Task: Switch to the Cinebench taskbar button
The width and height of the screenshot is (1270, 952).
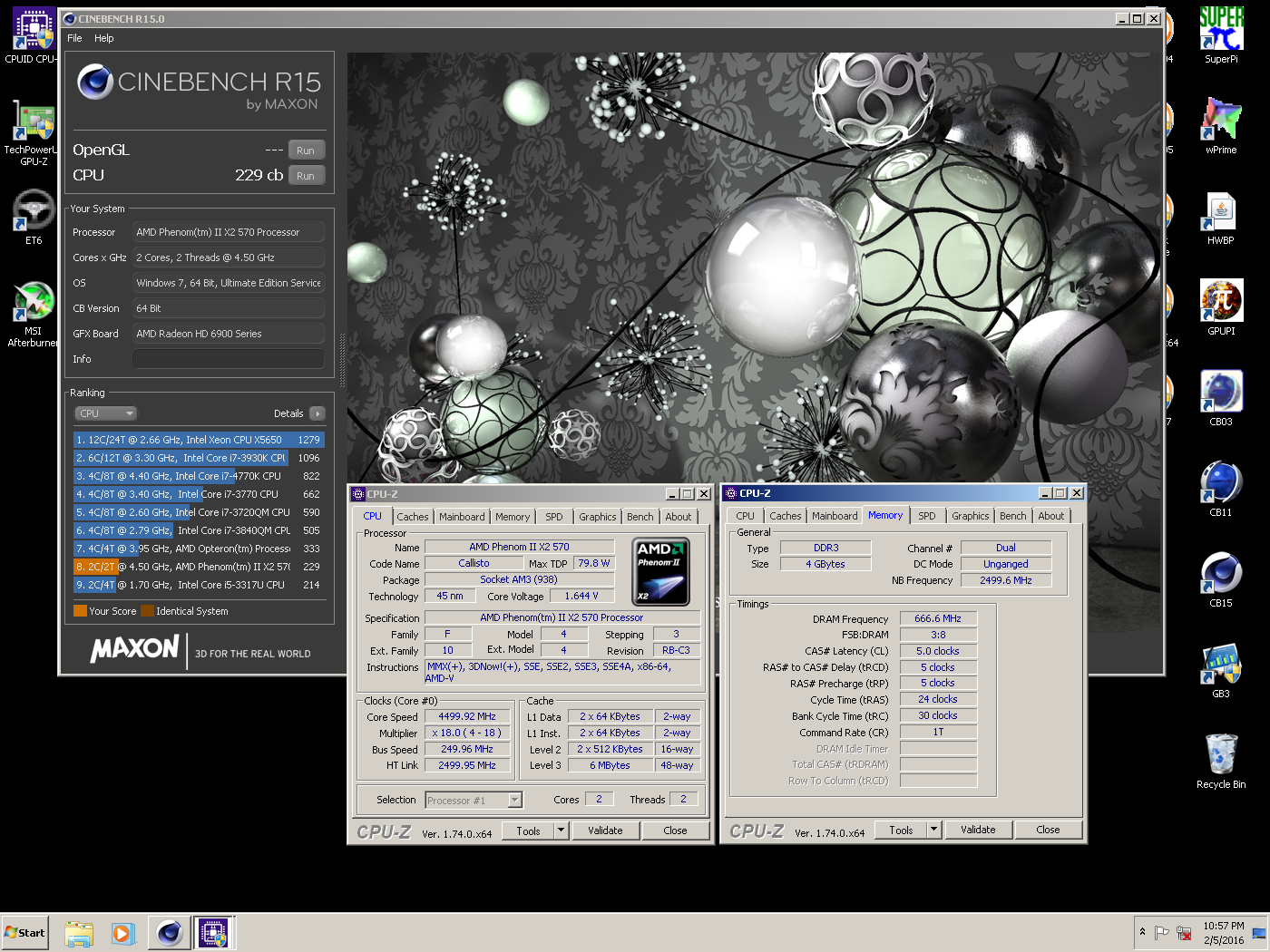Action: tap(170, 933)
